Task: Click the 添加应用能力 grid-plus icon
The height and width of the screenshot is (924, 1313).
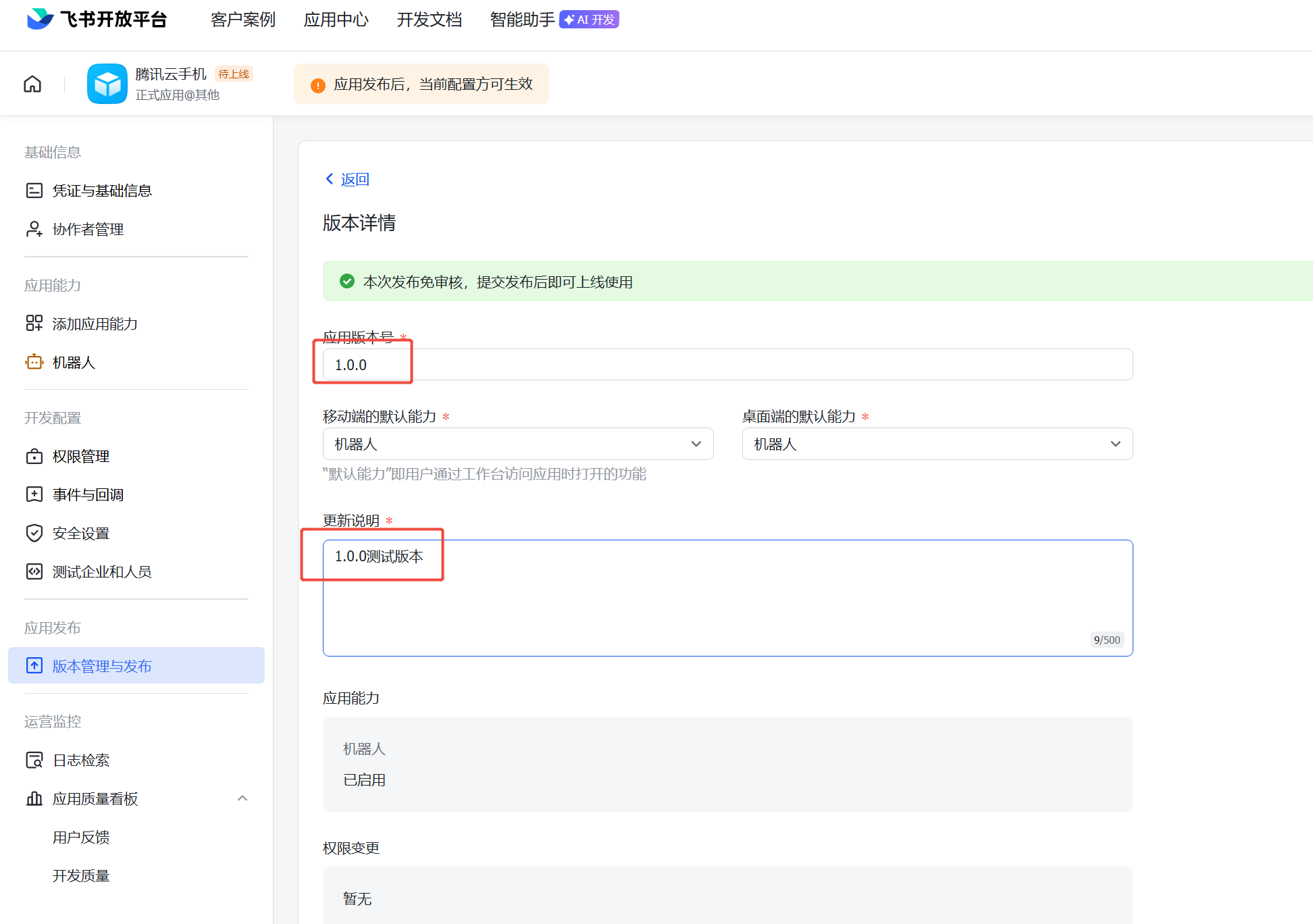Action: 34,324
